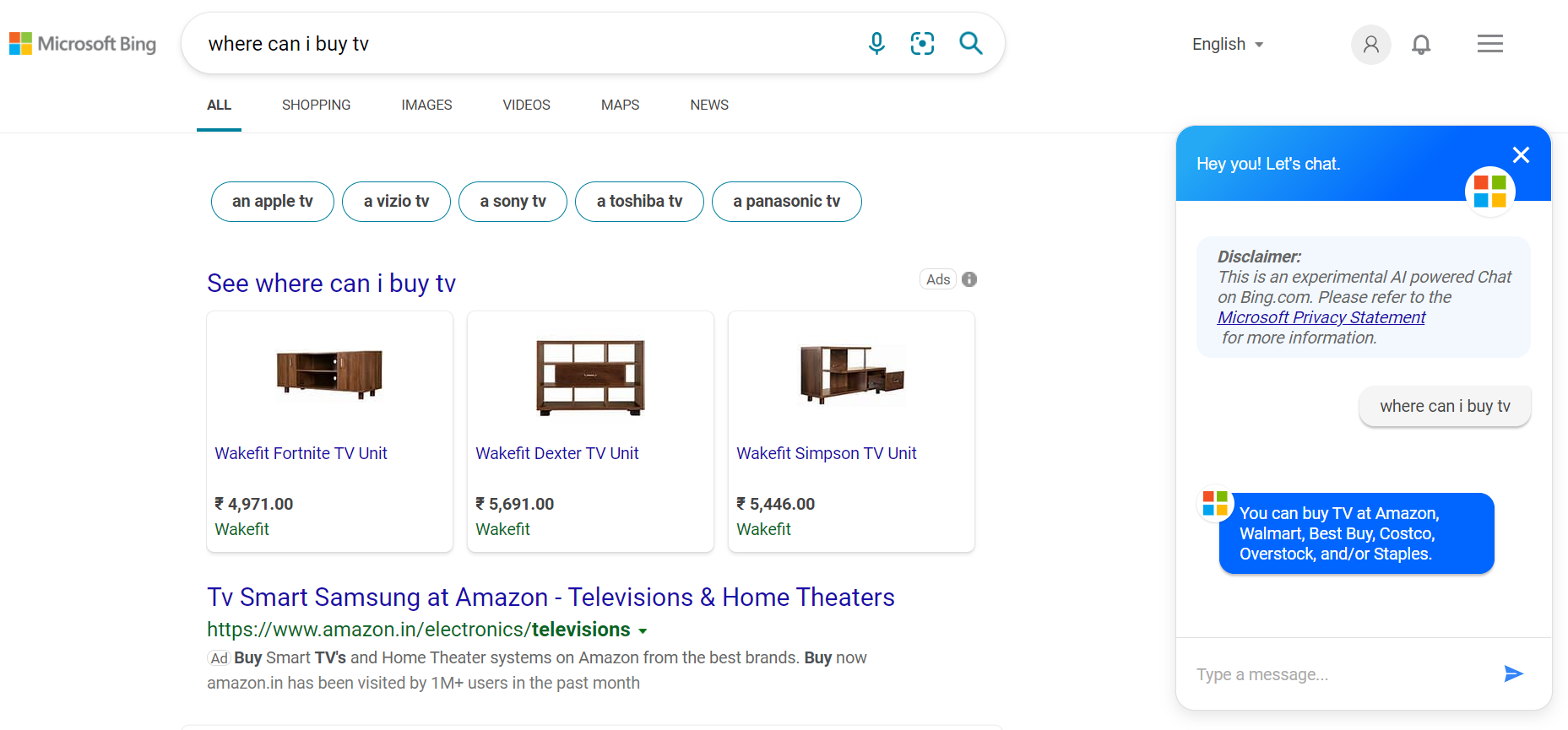The width and height of the screenshot is (1568, 730).
Task: Expand the amazon.in URL dropdown arrow
Action: (643, 631)
